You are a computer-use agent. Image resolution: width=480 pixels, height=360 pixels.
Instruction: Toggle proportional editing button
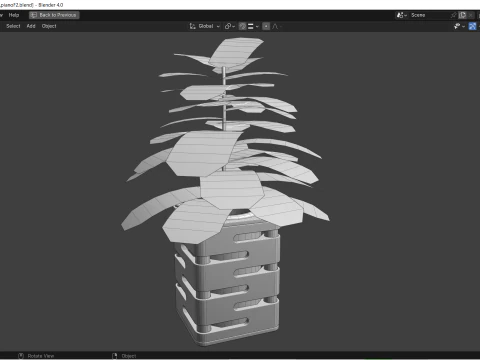click(x=266, y=26)
